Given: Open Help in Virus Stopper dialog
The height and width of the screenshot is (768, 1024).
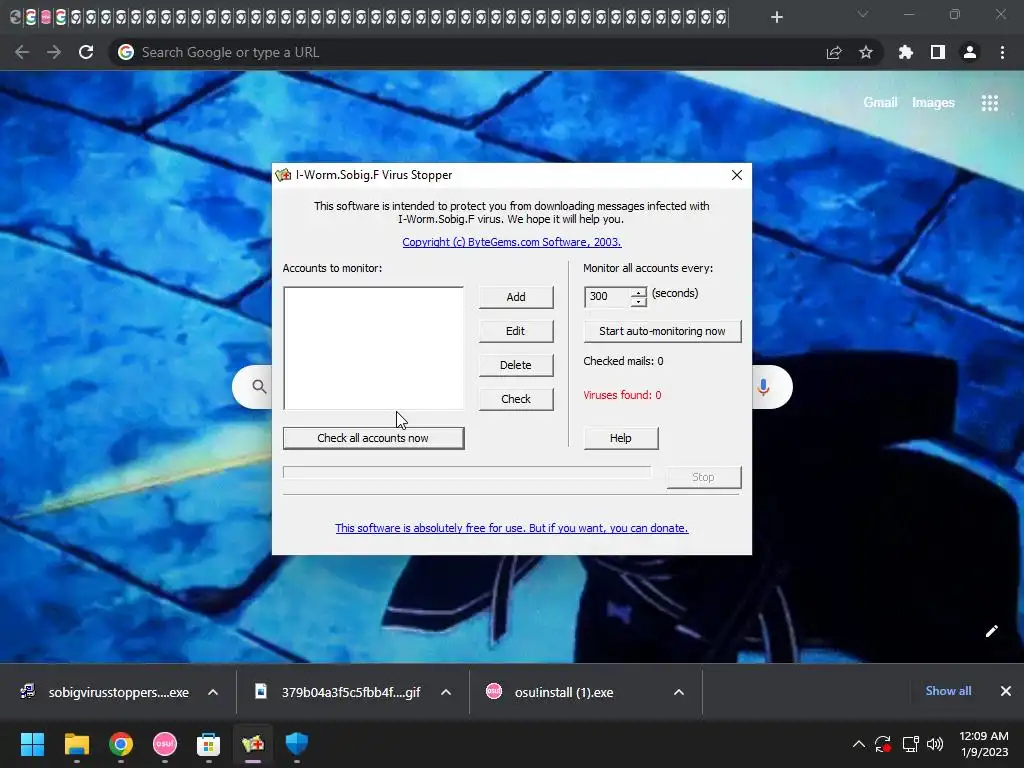Looking at the screenshot, I should pyautogui.click(x=620, y=438).
